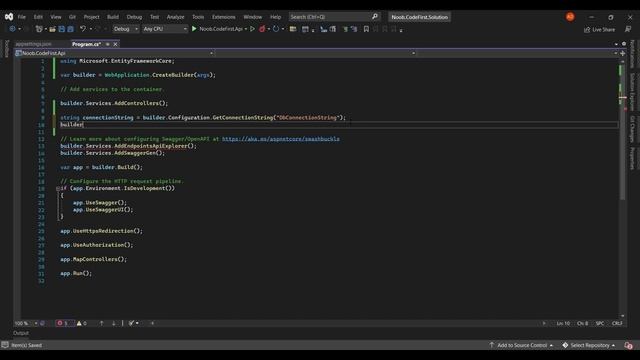
Task: Click the user account avatar
Action: coord(570,17)
